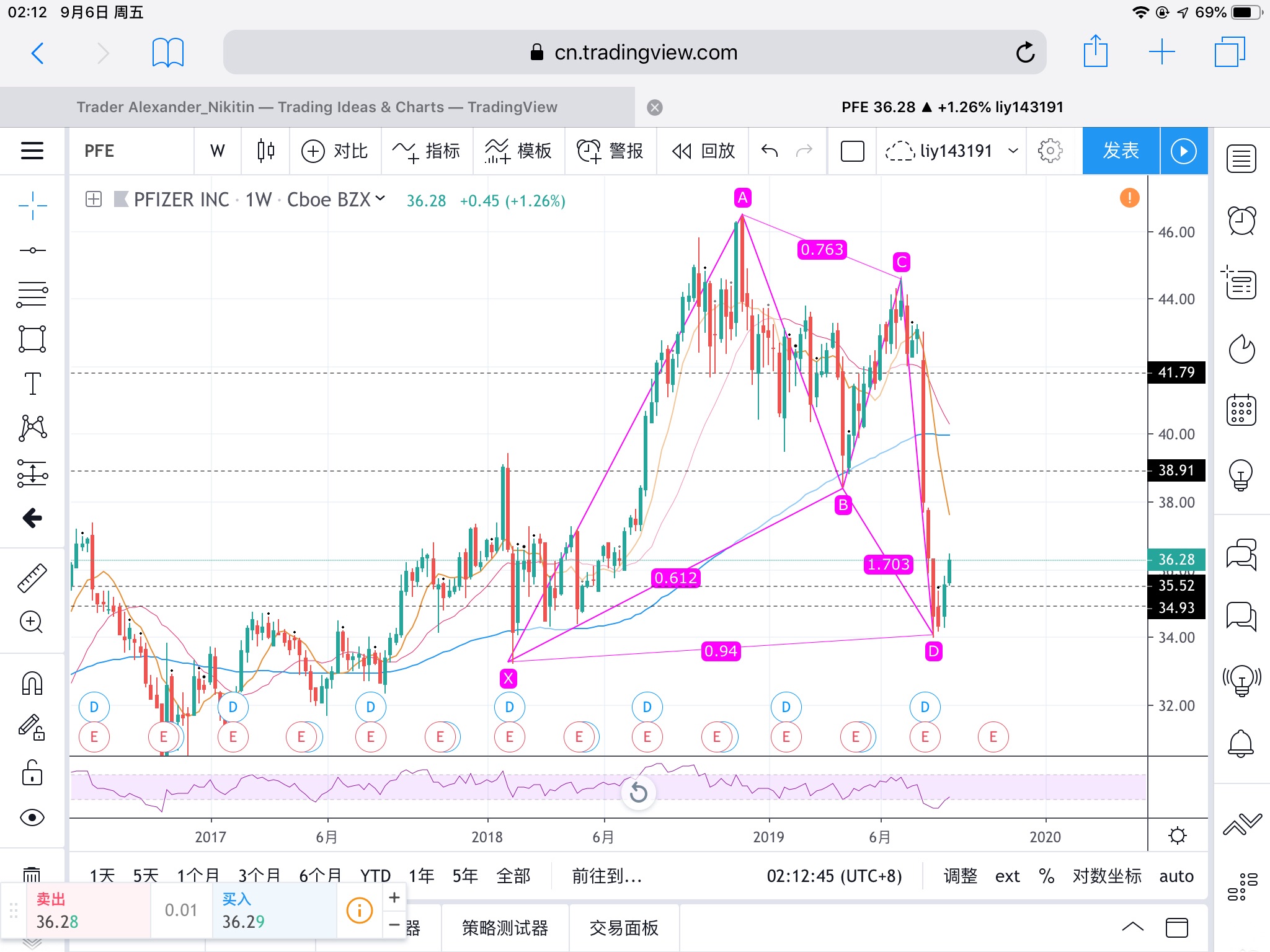Hide all drawings with eye icon

point(32,818)
